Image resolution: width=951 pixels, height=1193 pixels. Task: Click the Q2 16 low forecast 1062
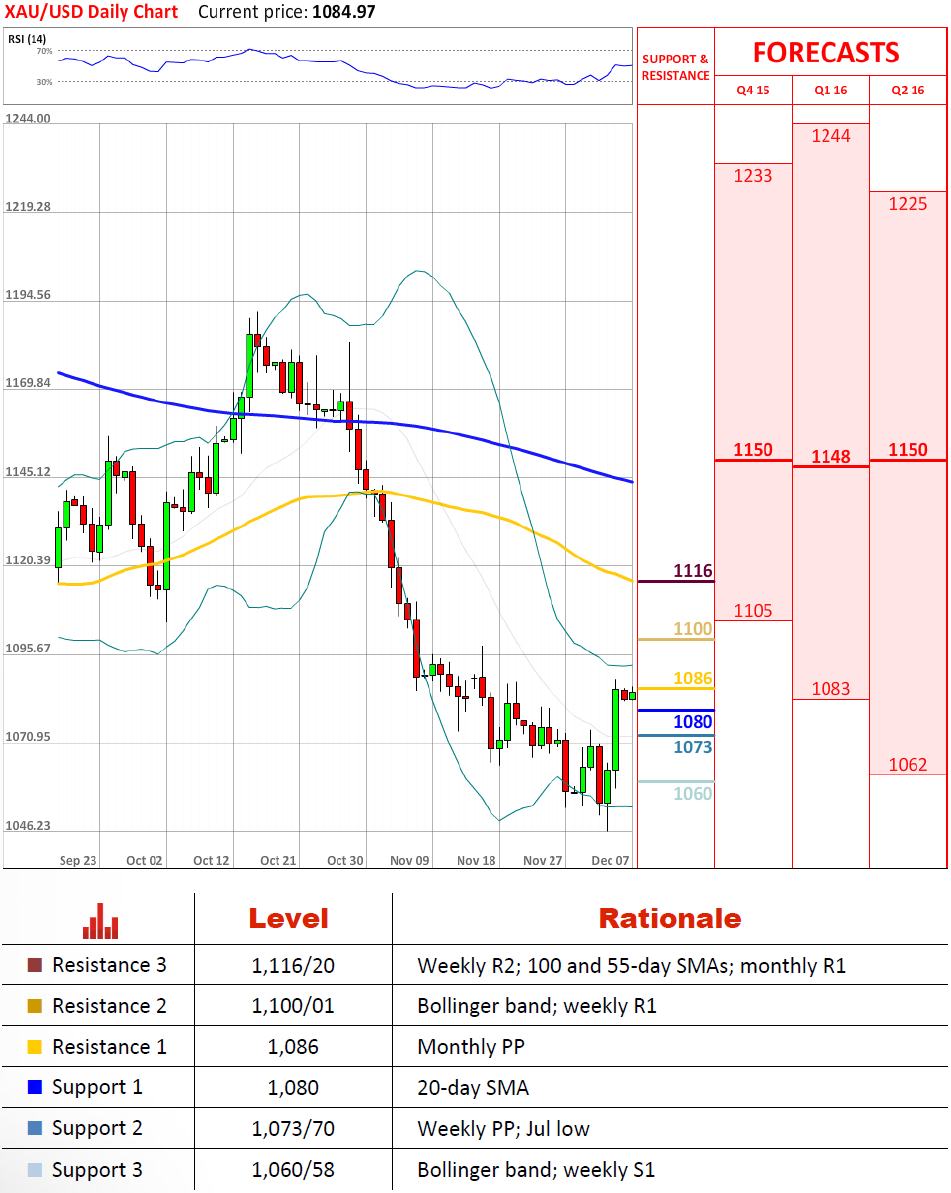(x=908, y=765)
